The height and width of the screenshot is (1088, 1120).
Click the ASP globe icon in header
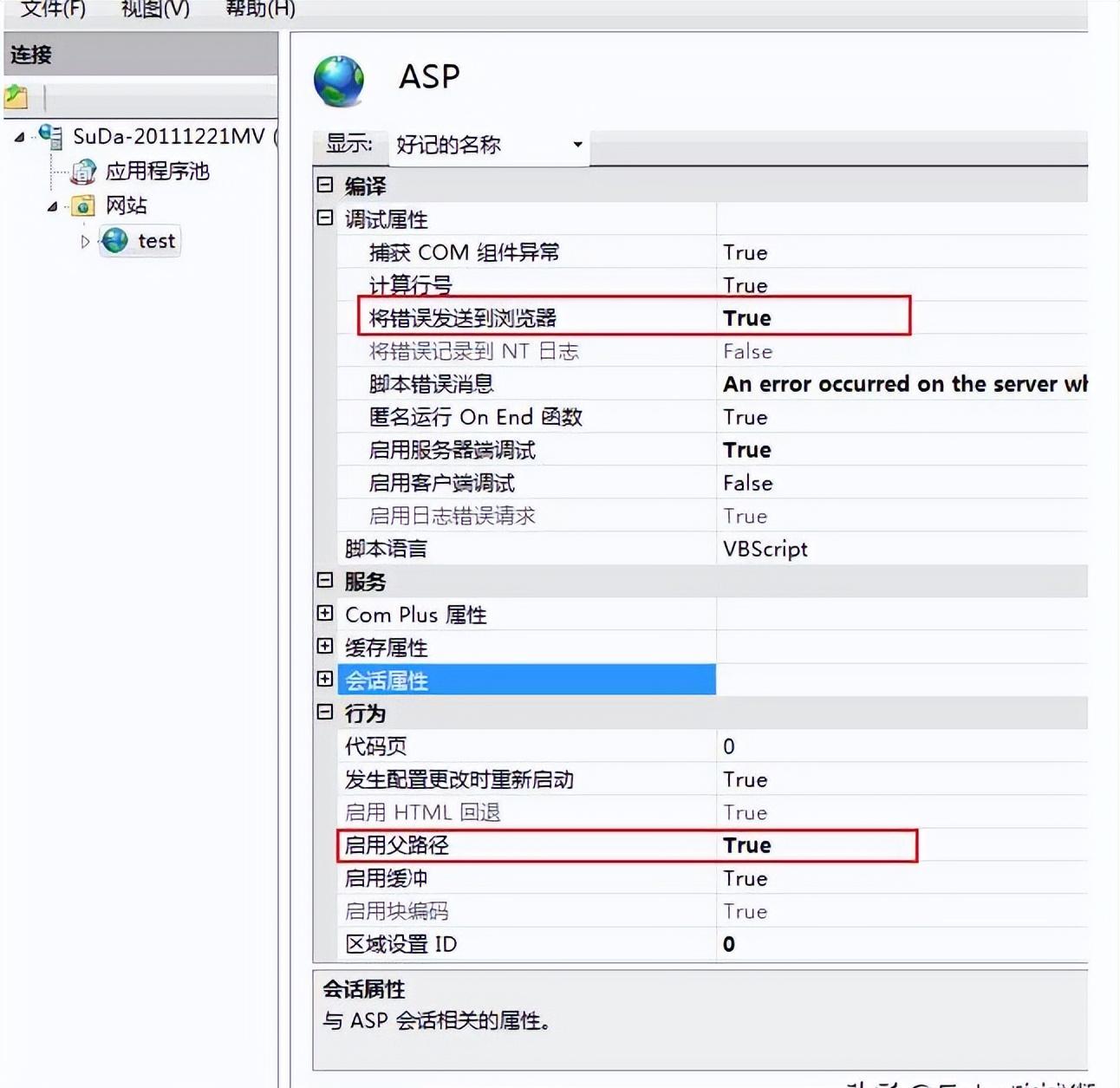tap(339, 81)
